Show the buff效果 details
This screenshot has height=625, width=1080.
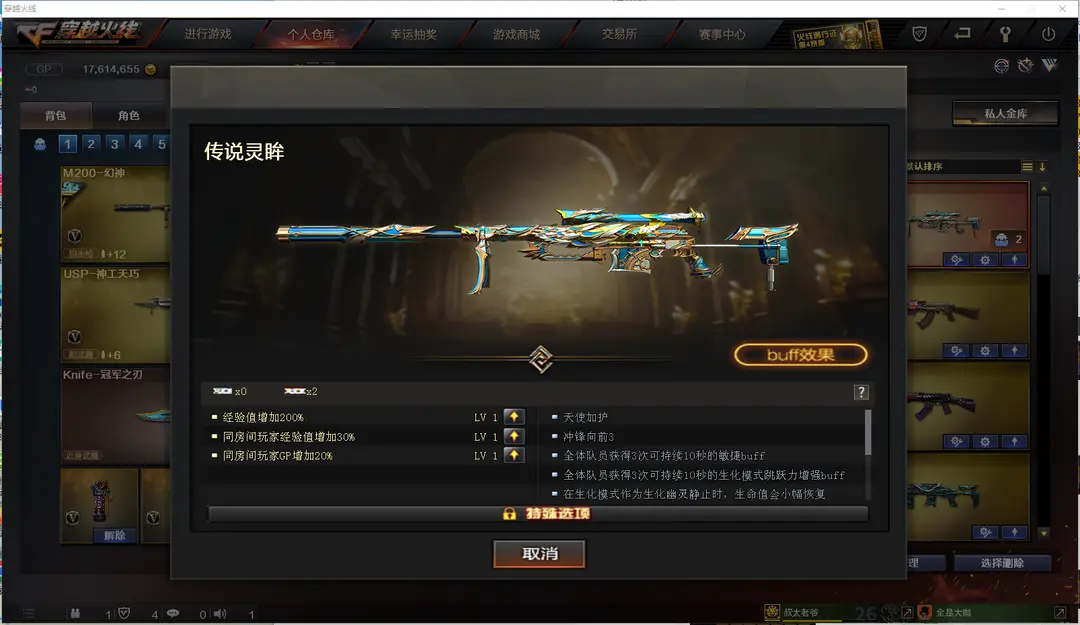[800, 355]
